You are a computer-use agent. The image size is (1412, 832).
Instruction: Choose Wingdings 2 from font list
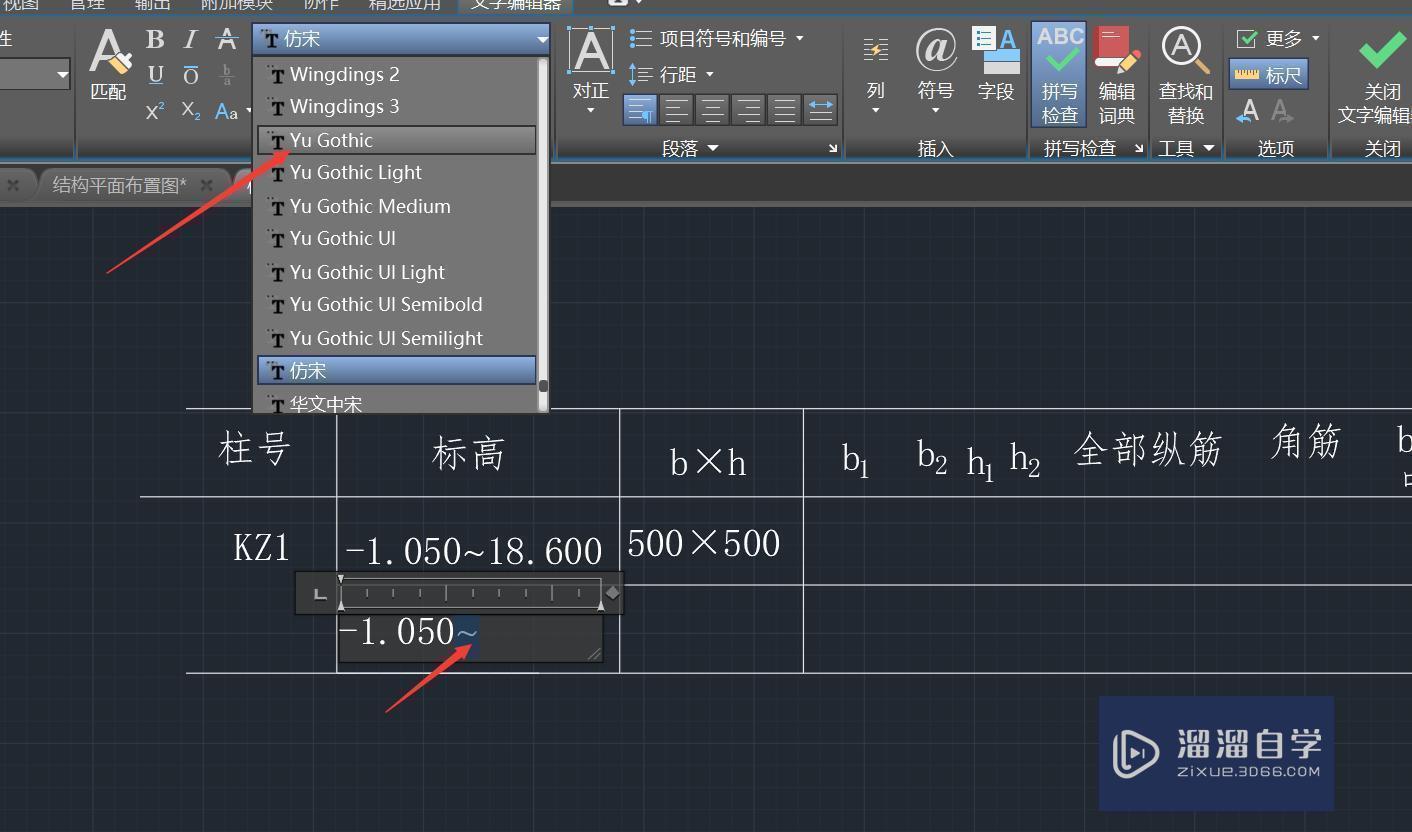pos(396,74)
